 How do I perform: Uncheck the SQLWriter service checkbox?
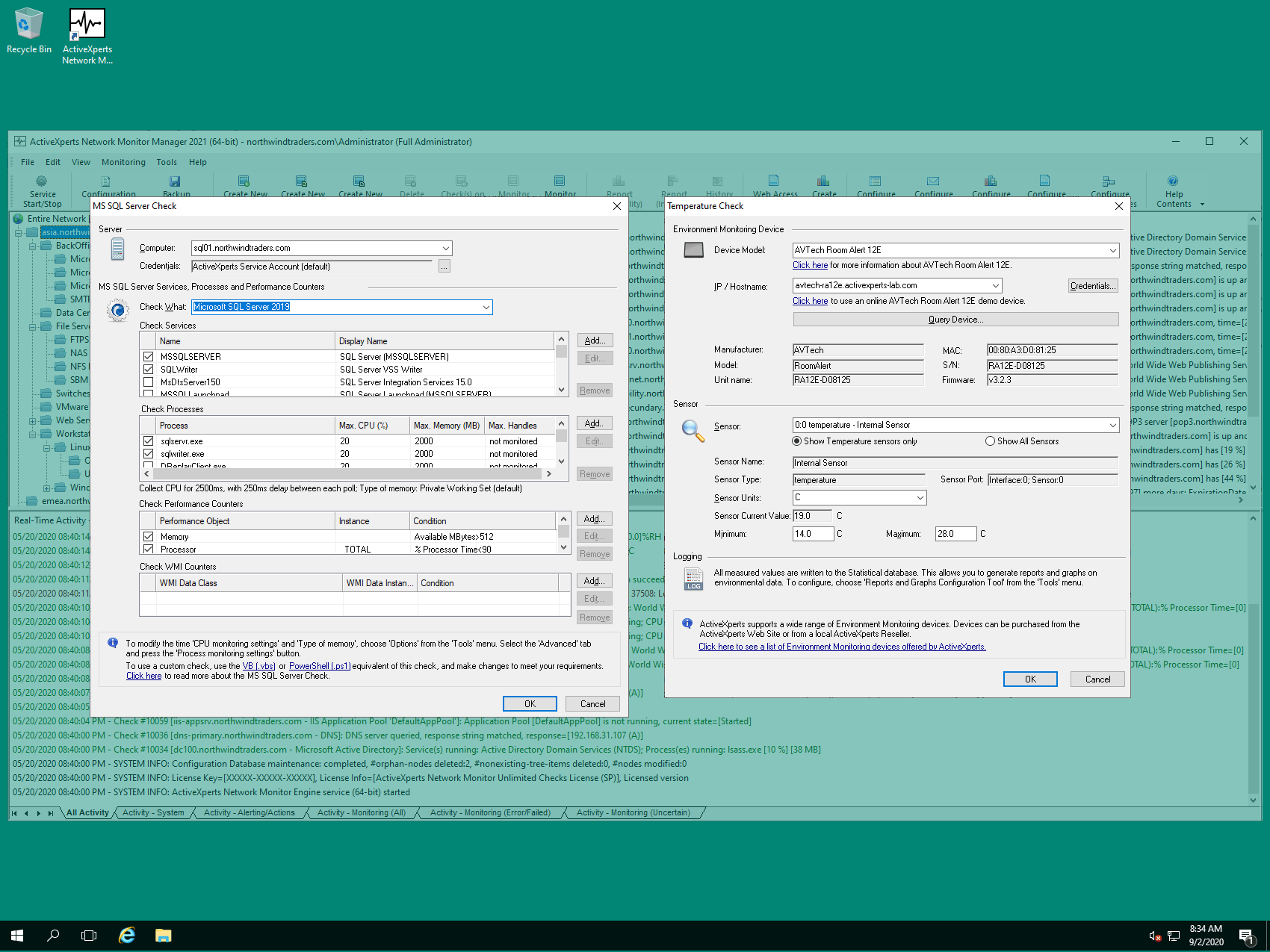148,370
